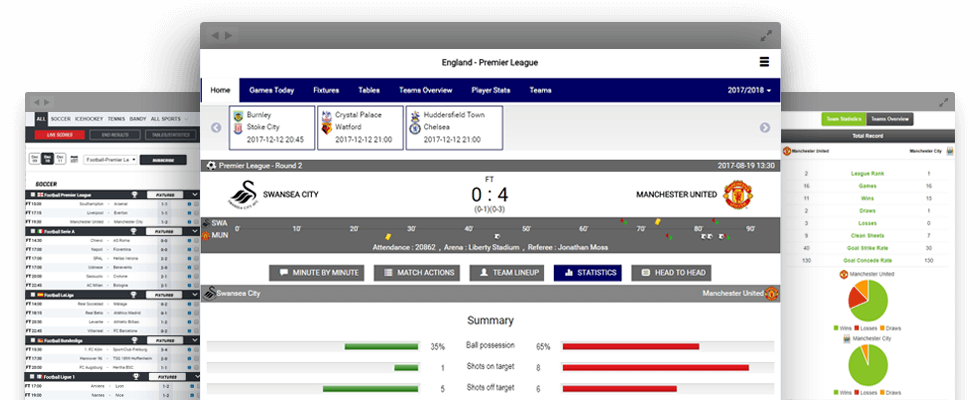Show previous fixtures with left carousel arrow
The image size is (980, 400).
click(216, 128)
